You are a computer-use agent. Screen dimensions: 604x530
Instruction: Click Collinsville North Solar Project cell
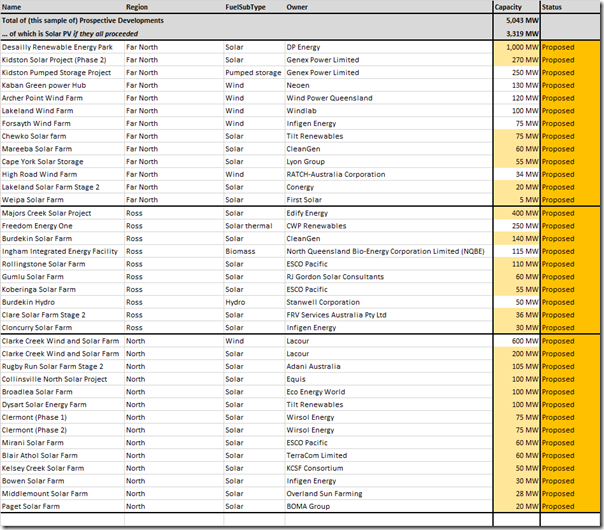pos(62,379)
